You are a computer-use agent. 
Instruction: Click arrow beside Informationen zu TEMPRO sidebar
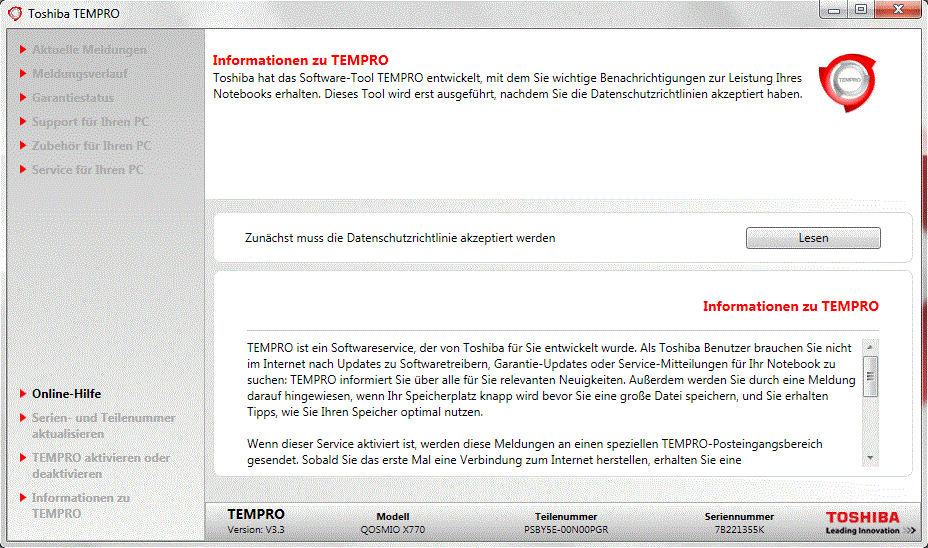point(23,498)
